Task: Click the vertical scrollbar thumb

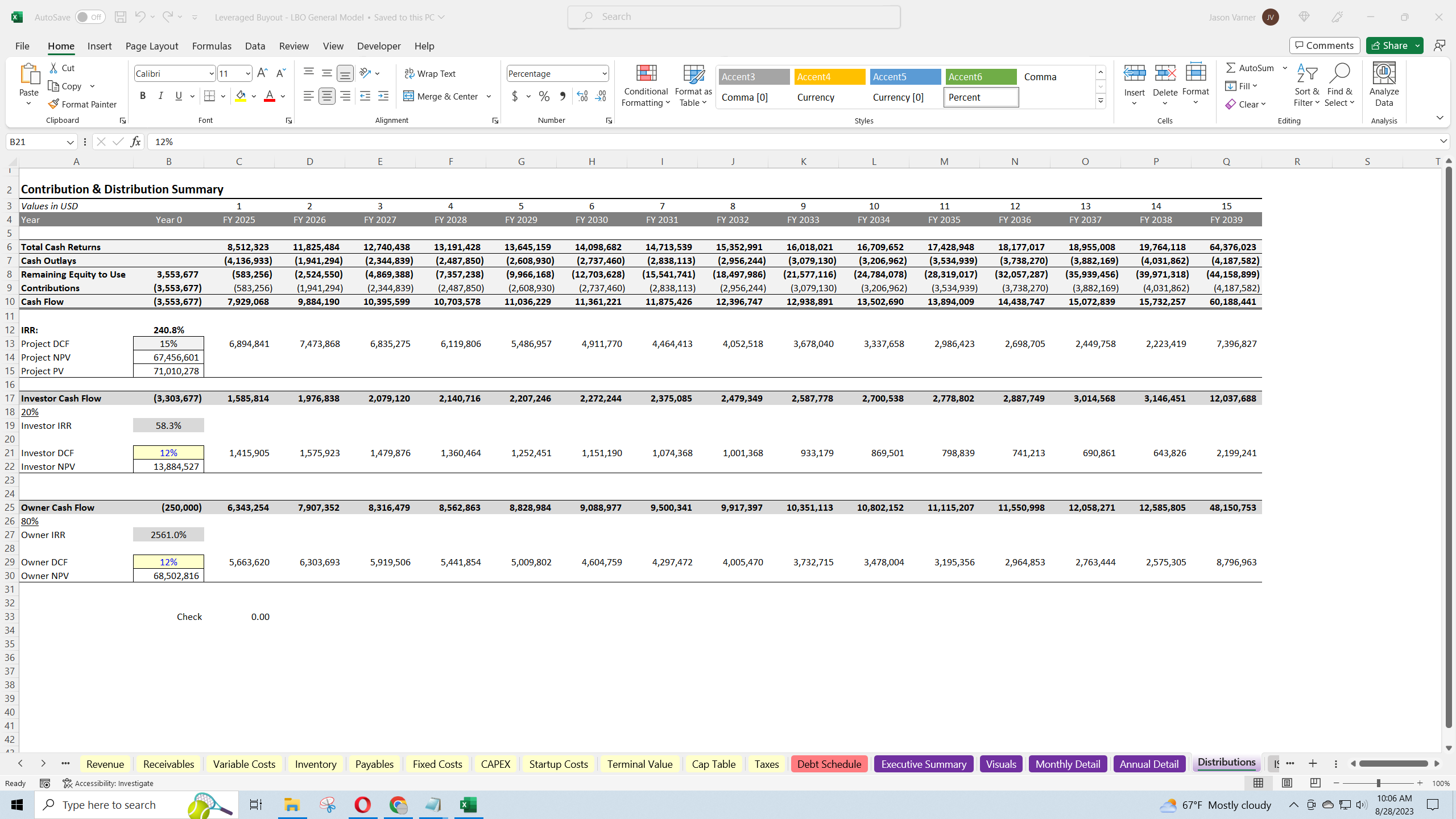Action: [x=1449, y=447]
